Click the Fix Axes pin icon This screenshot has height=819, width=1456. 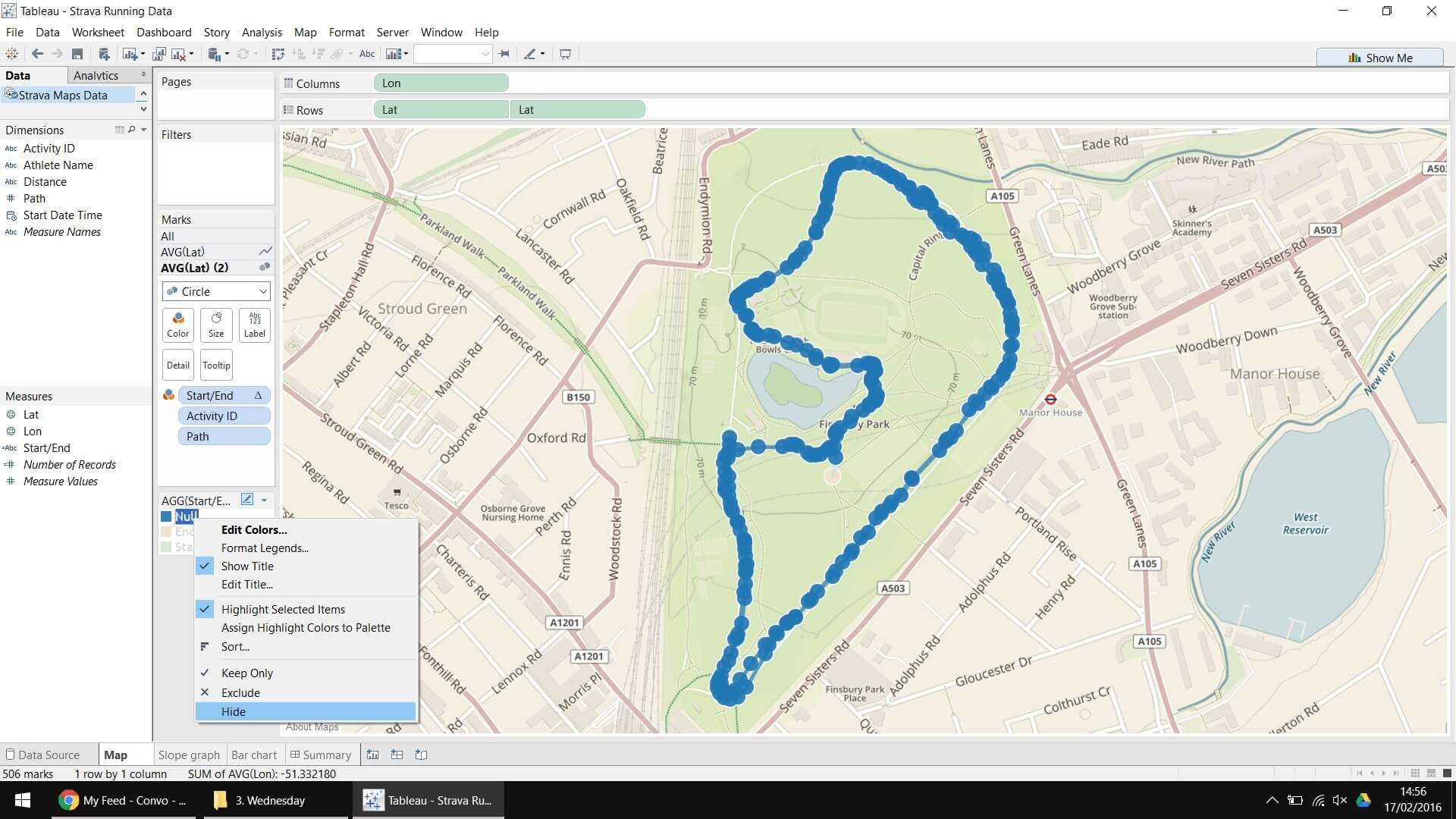(504, 54)
